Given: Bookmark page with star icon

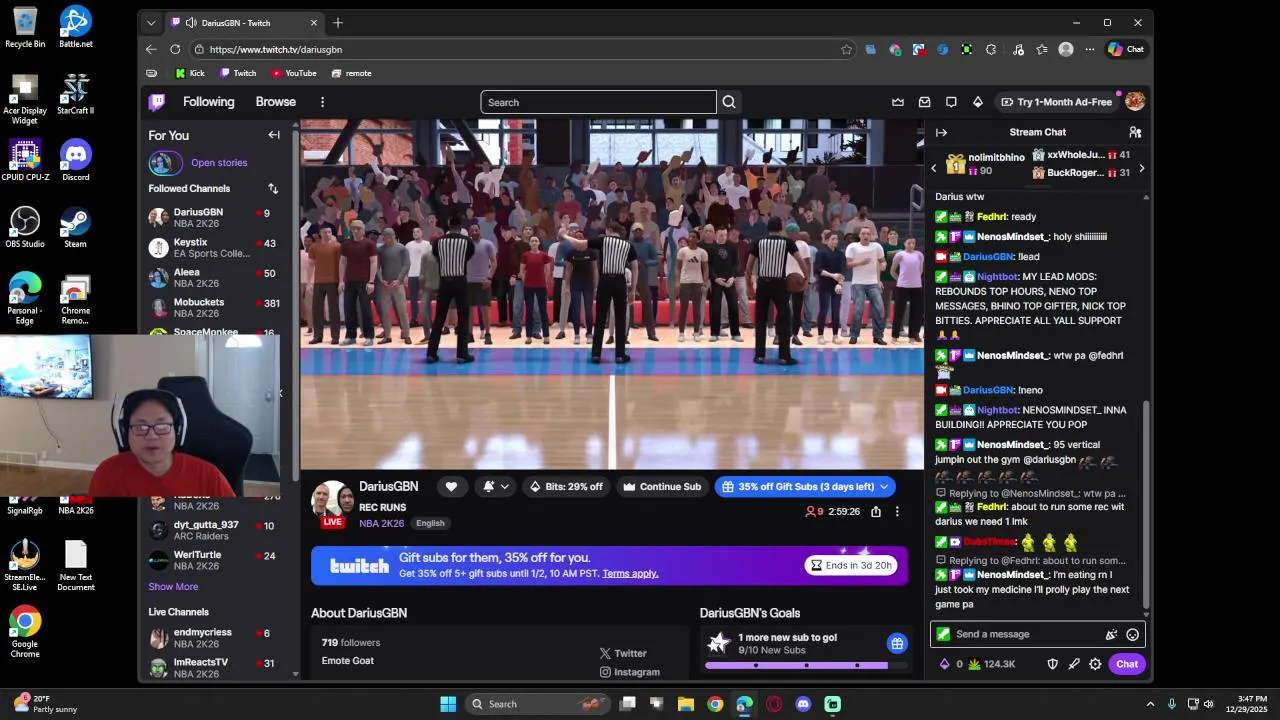Looking at the screenshot, I should [847, 49].
